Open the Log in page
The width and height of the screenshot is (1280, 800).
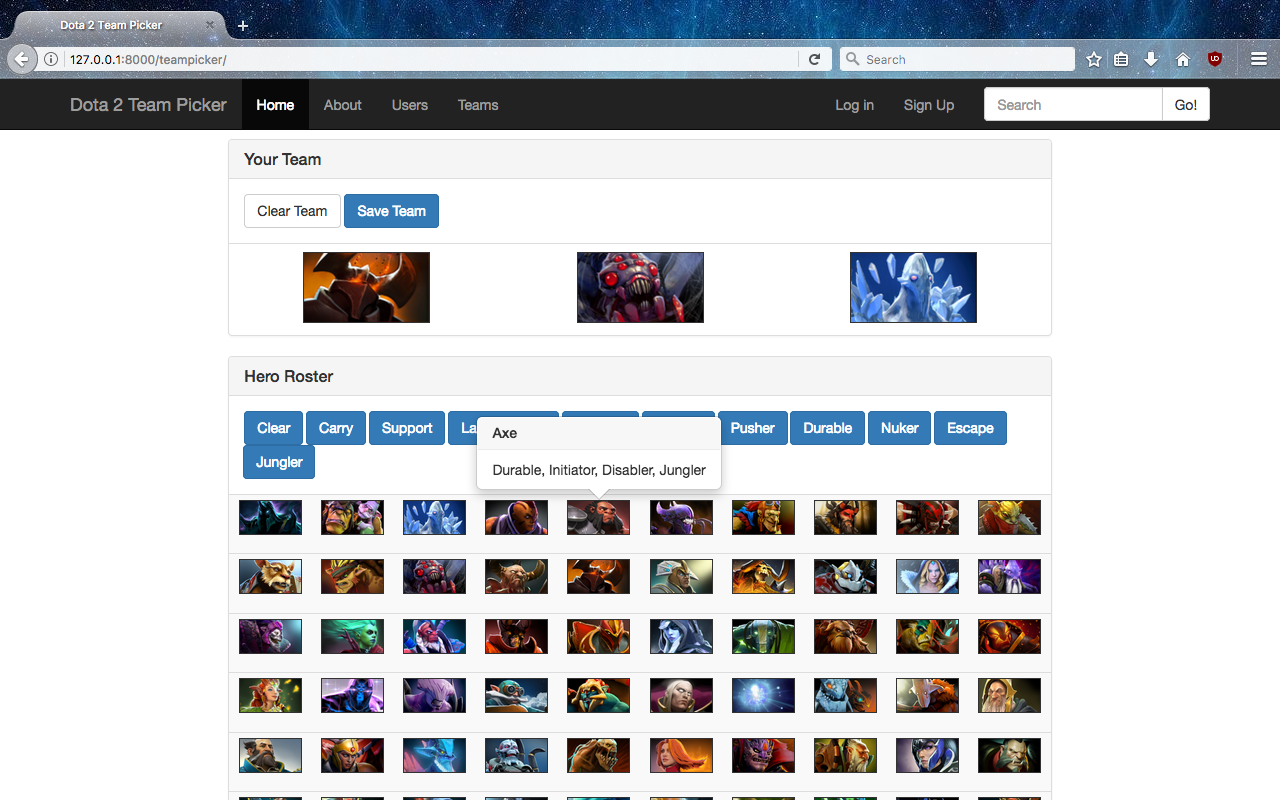click(855, 105)
